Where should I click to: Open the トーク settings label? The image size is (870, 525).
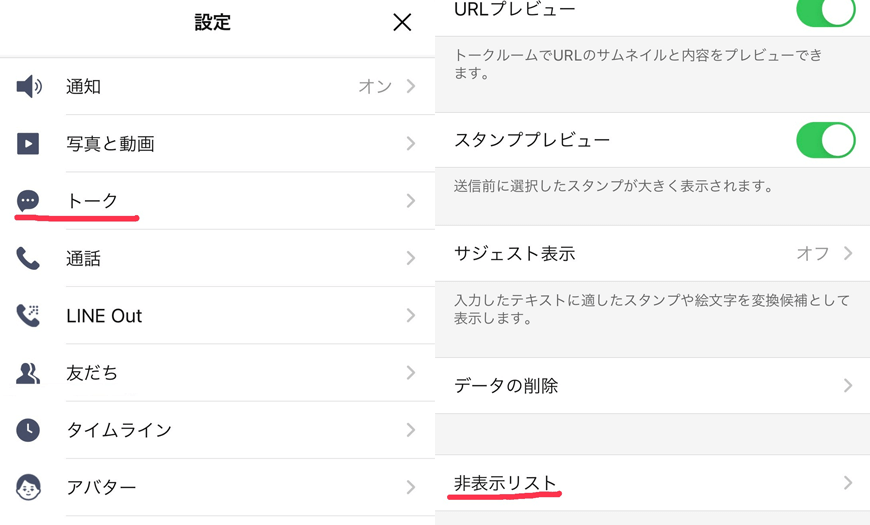point(92,201)
